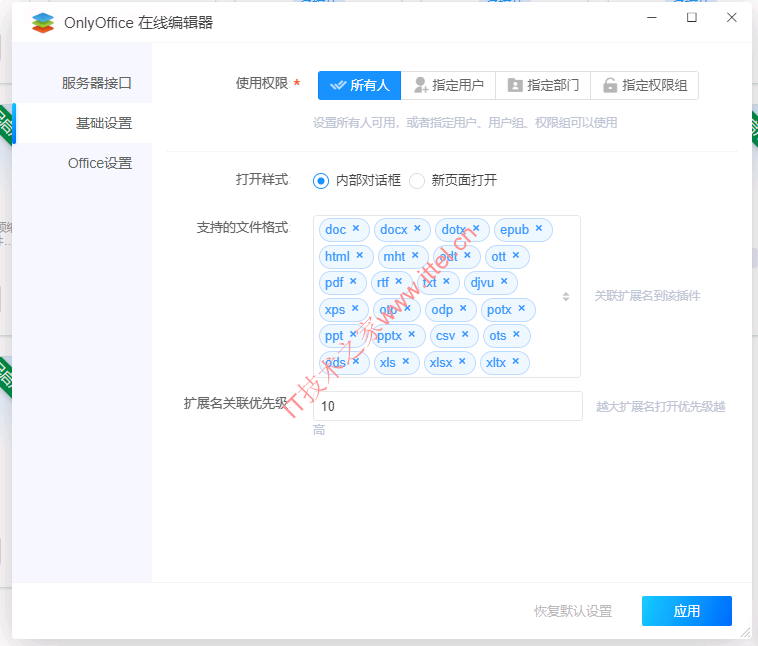
Task: Set permission to 指定用户
Action: pyautogui.click(x=449, y=86)
